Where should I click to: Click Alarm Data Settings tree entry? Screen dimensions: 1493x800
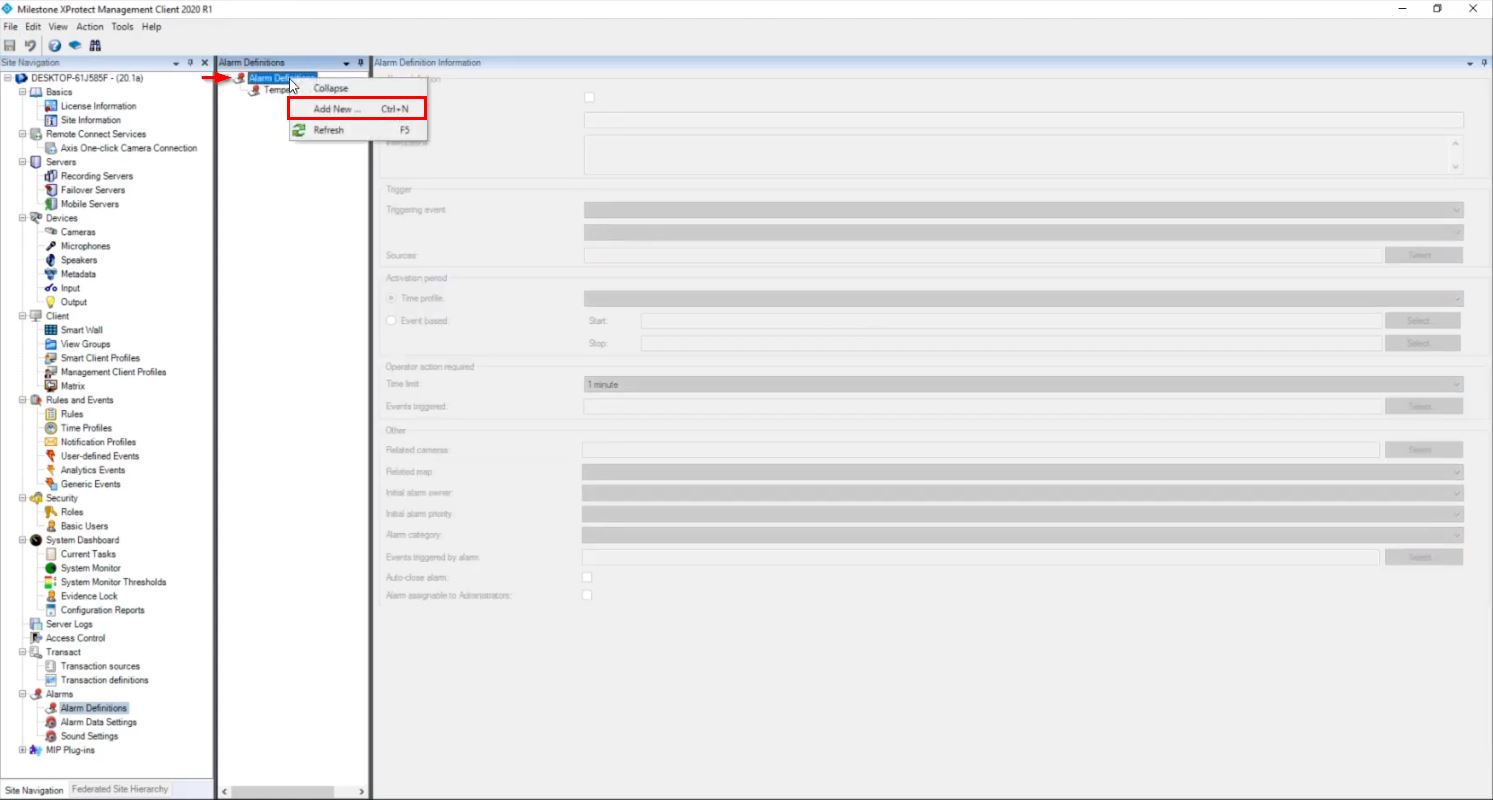pyautogui.click(x=99, y=722)
